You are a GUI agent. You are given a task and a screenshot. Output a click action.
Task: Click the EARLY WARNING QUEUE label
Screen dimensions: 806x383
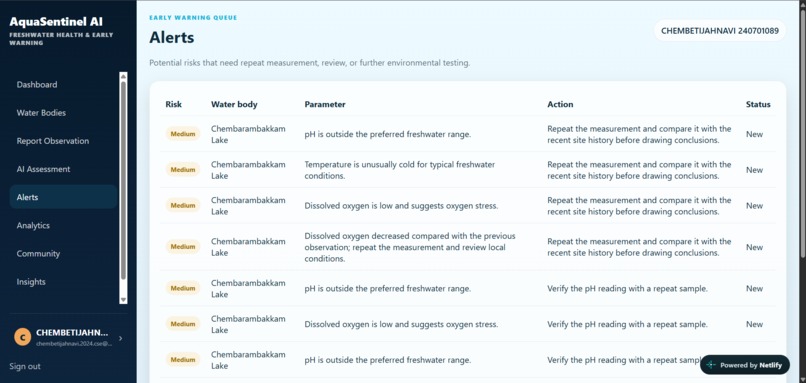click(193, 17)
